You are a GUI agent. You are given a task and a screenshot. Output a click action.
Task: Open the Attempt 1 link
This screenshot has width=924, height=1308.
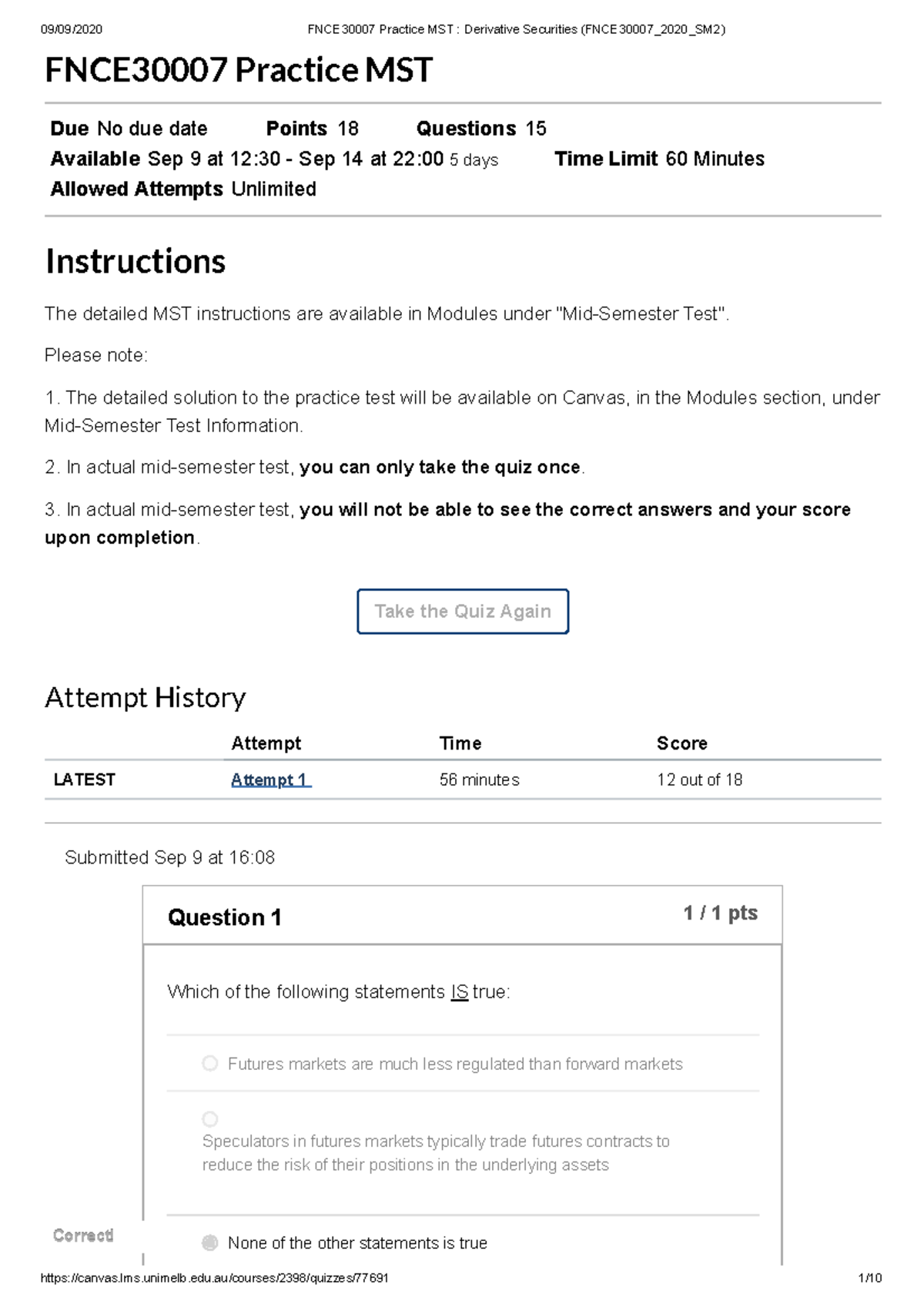[x=269, y=780]
